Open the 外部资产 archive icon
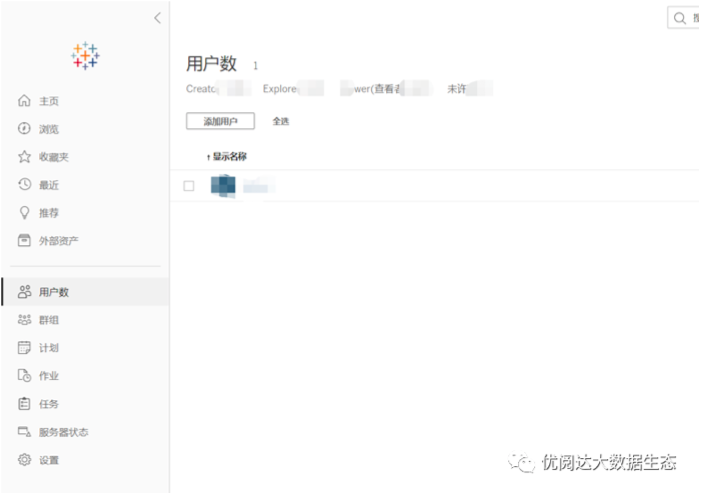This screenshot has width=706, height=493. coord(26,241)
